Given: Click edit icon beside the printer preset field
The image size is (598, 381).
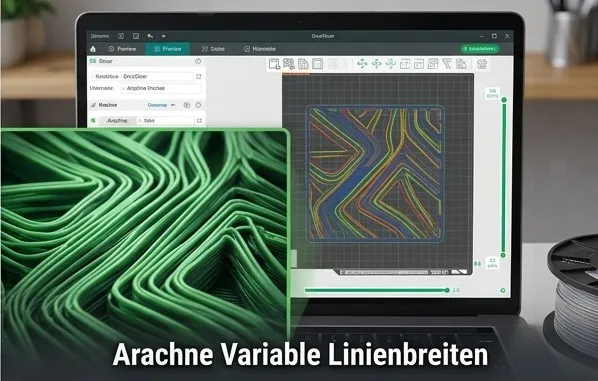Looking at the screenshot, I should 199,77.
